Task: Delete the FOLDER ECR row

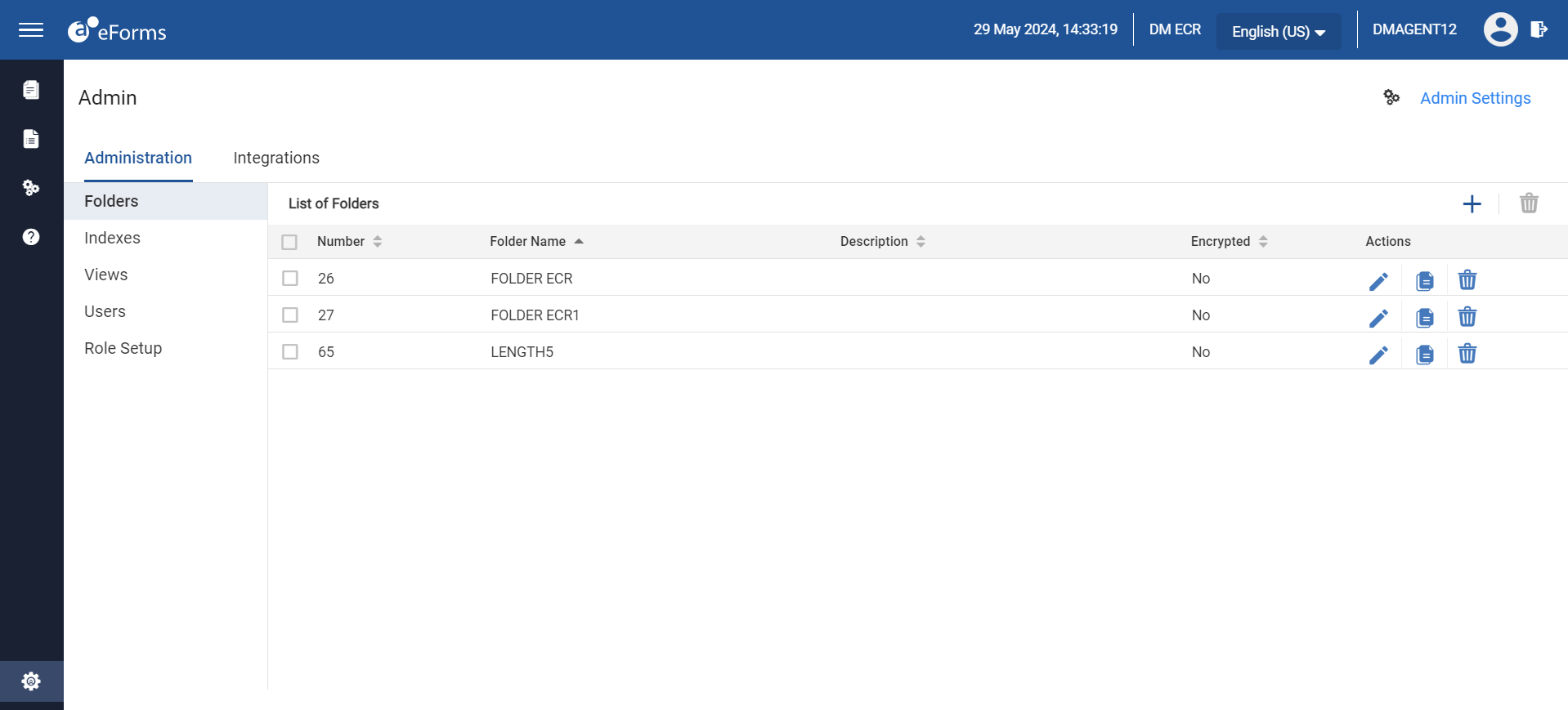Action: click(1467, 279)
